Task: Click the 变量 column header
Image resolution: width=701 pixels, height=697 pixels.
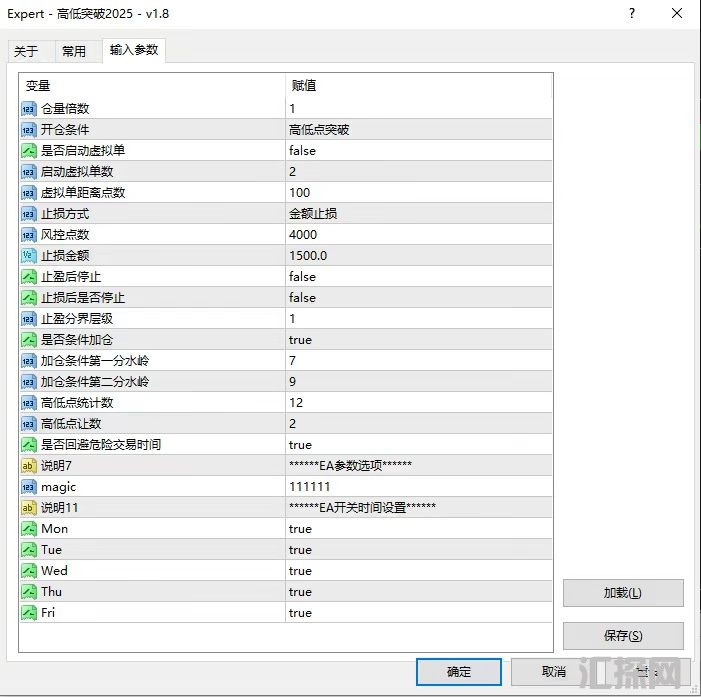Action: pyautogui.click(x=152, y=85)
